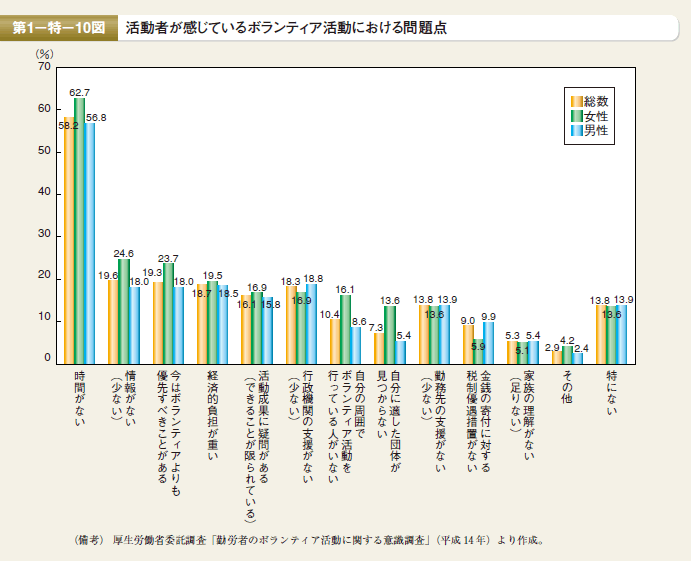Click the 女性 green legend swatch
Screen dimensions: 691x561
576,116
